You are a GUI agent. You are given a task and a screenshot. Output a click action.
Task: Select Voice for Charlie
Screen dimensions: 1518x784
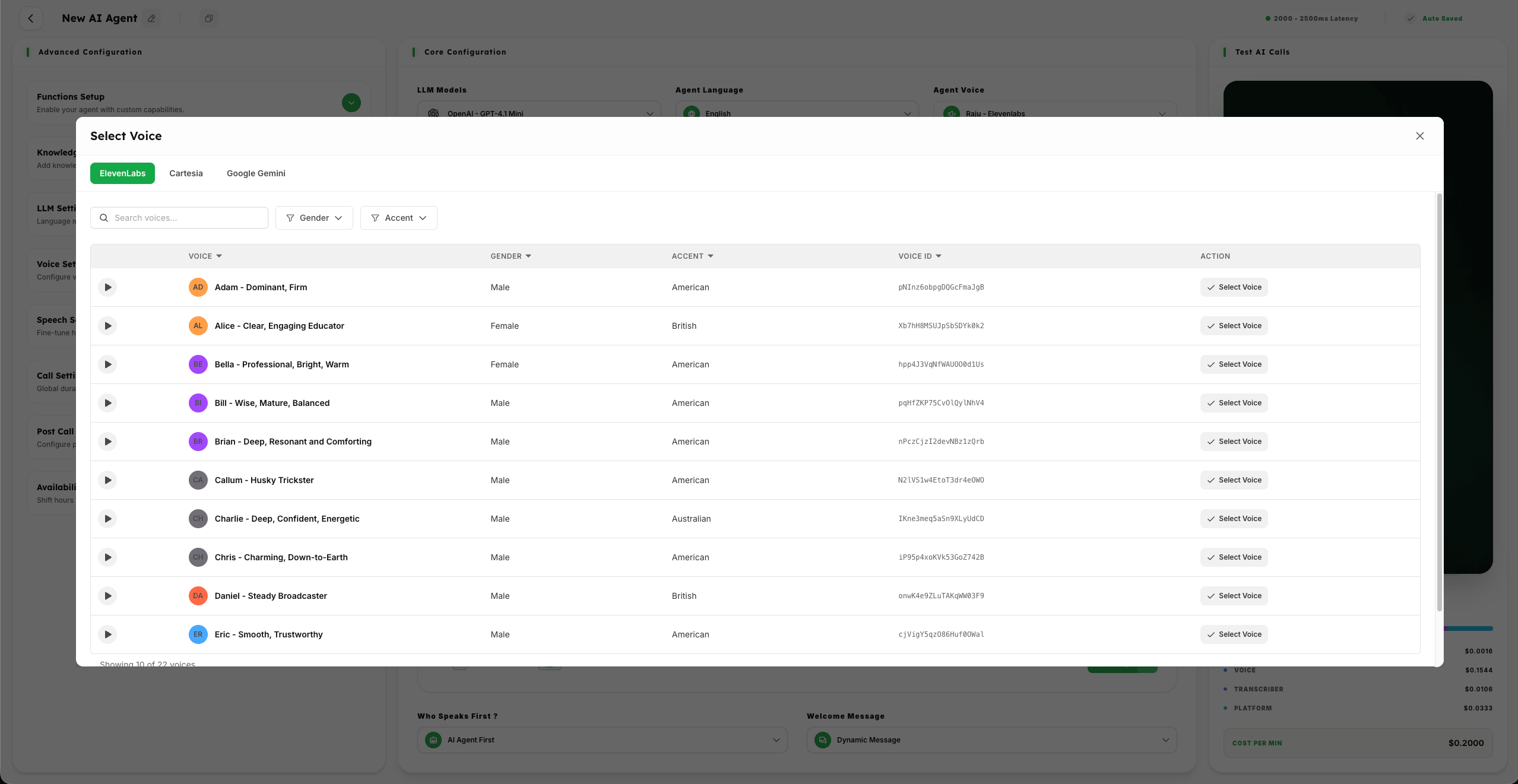pos(1232,518)
